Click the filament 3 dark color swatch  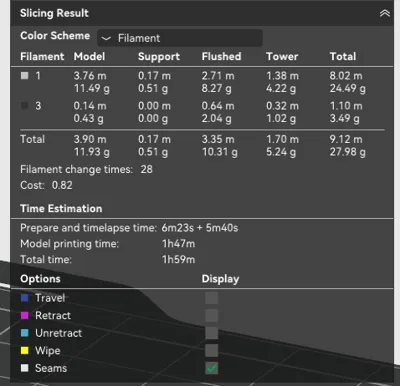click(24, 106)
